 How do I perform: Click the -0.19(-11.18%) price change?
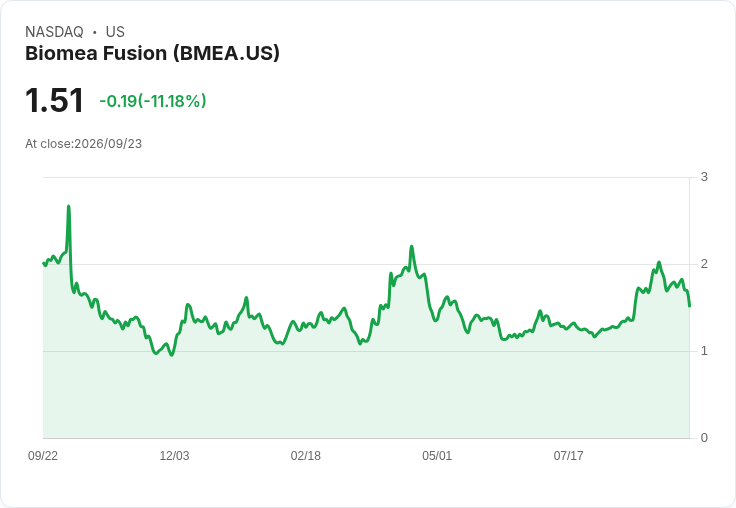coord(153,101)
